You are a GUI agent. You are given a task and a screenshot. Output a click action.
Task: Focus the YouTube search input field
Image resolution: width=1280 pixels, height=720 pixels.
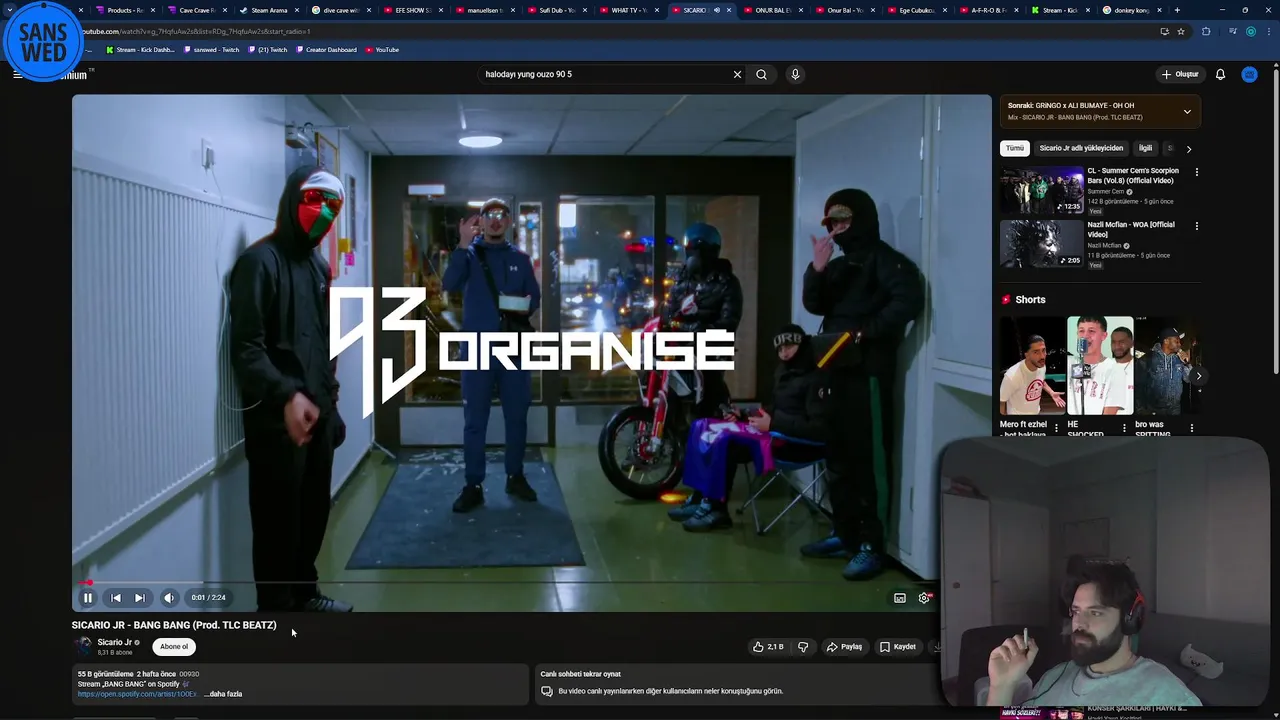point(603,74)
